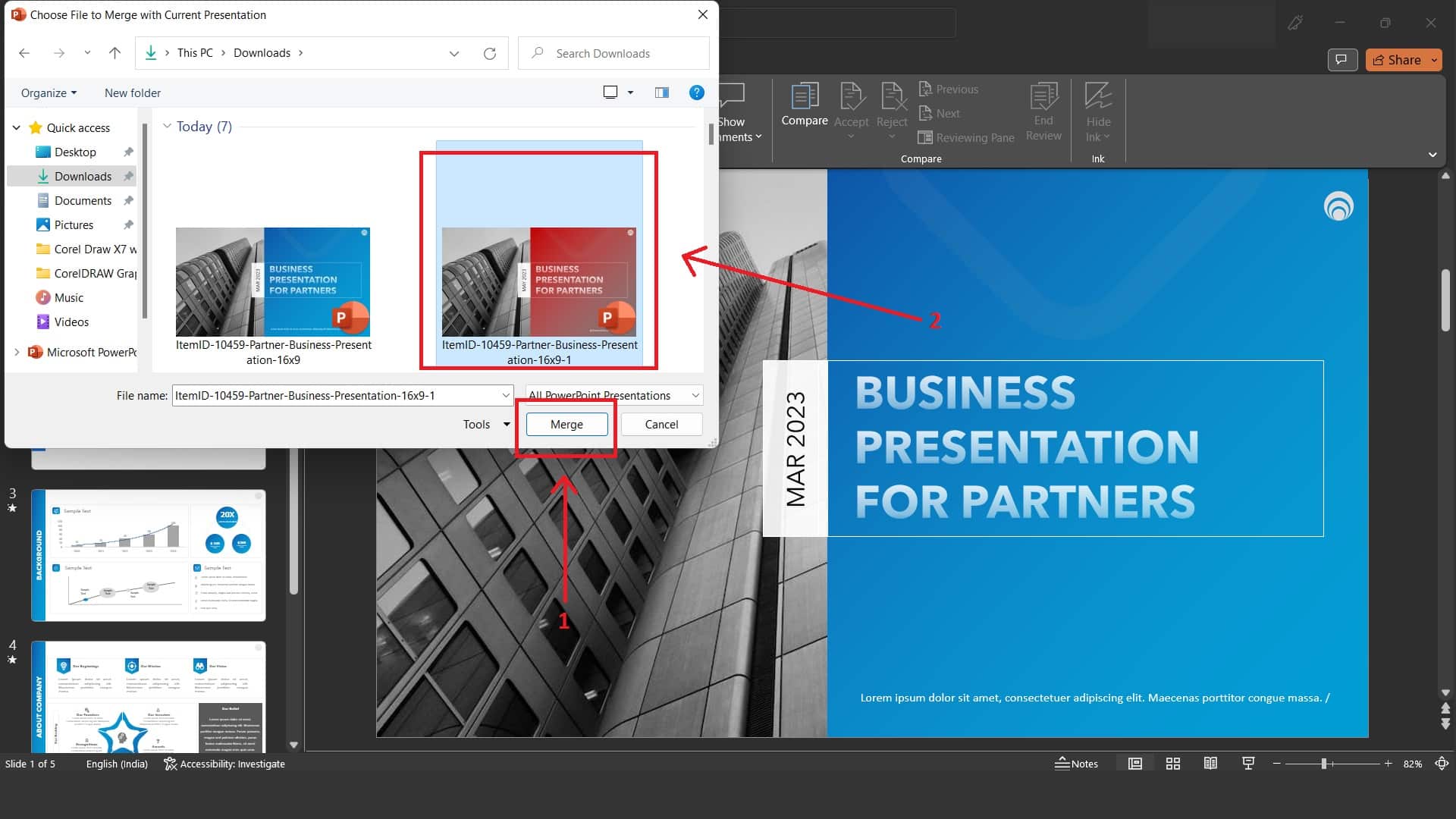Click the Quick access Downloads folder
1456x819 pixels.
coord(82,176)
